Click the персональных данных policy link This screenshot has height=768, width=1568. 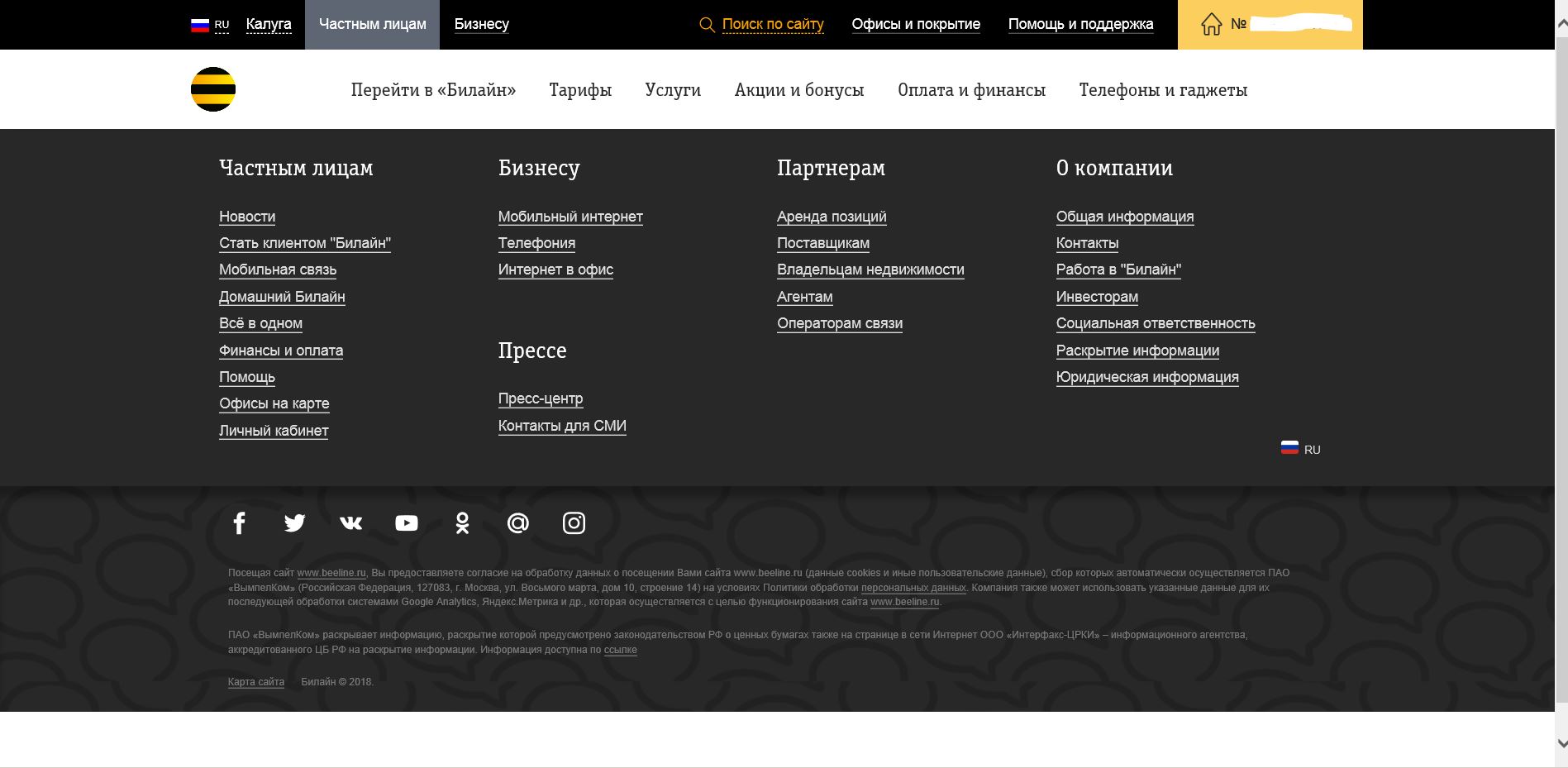pos(913,588)
